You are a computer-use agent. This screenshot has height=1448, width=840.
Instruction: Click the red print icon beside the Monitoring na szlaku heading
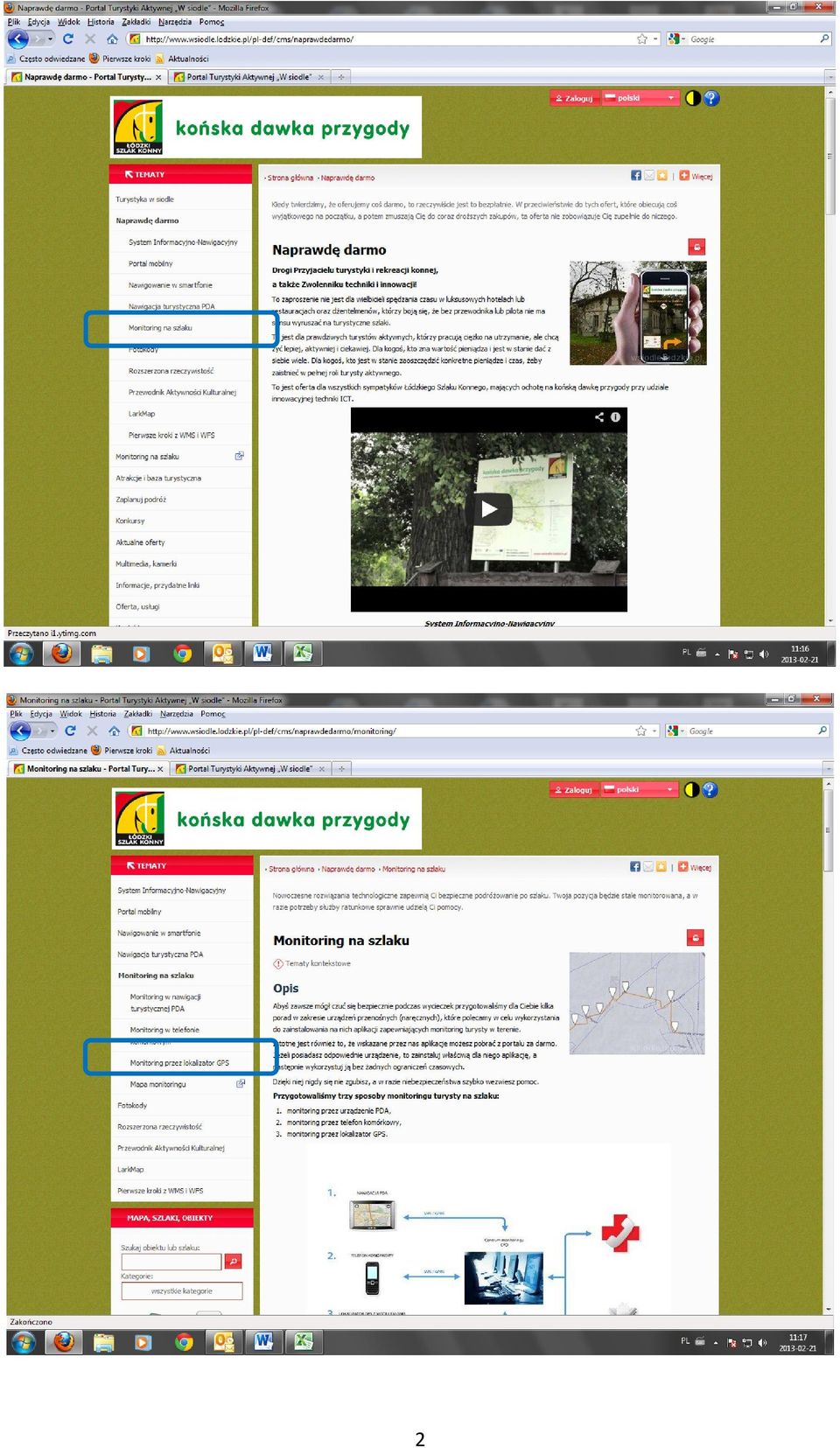tap(696, 938)
